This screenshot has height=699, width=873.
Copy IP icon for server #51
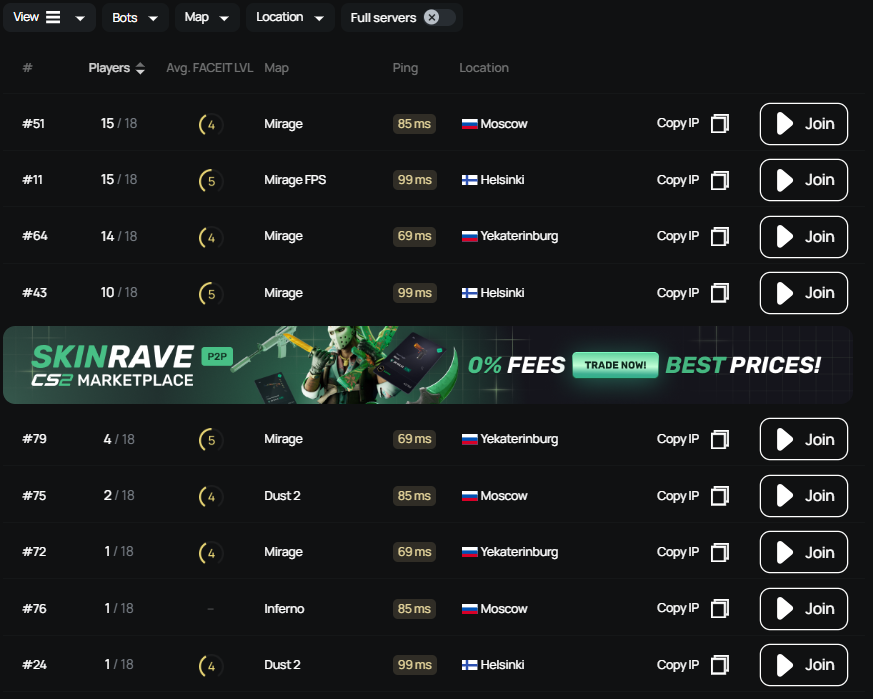pos(720,124)
